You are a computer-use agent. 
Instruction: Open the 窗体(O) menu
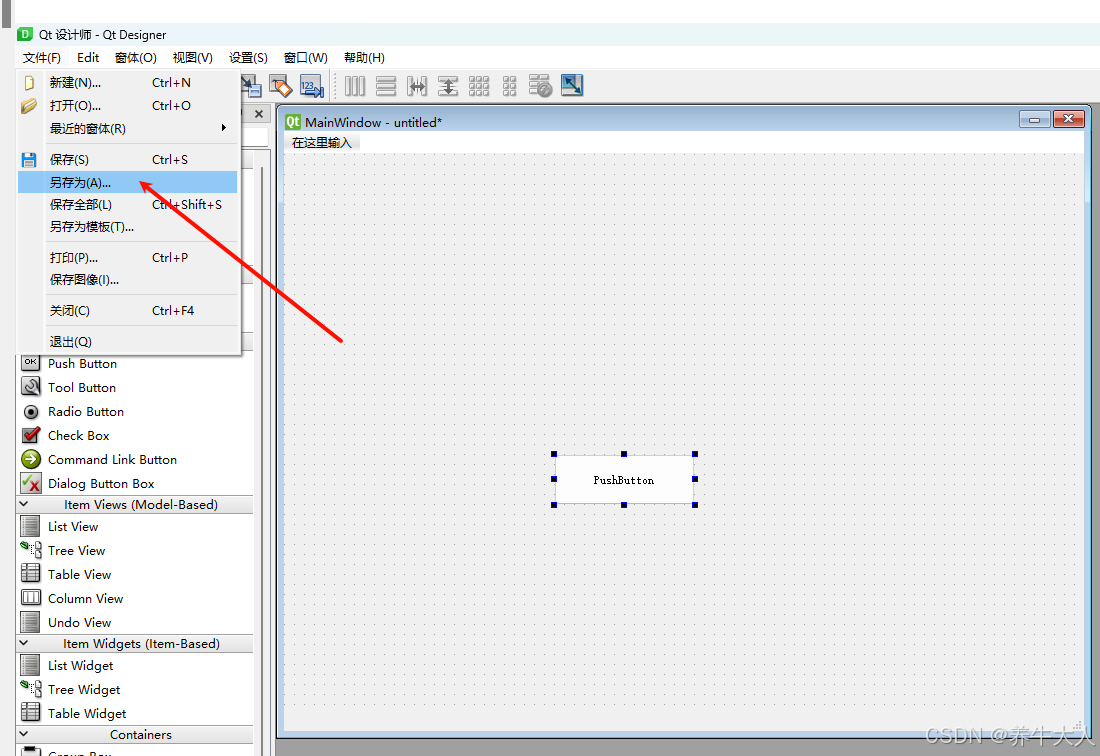click(135, 58)
